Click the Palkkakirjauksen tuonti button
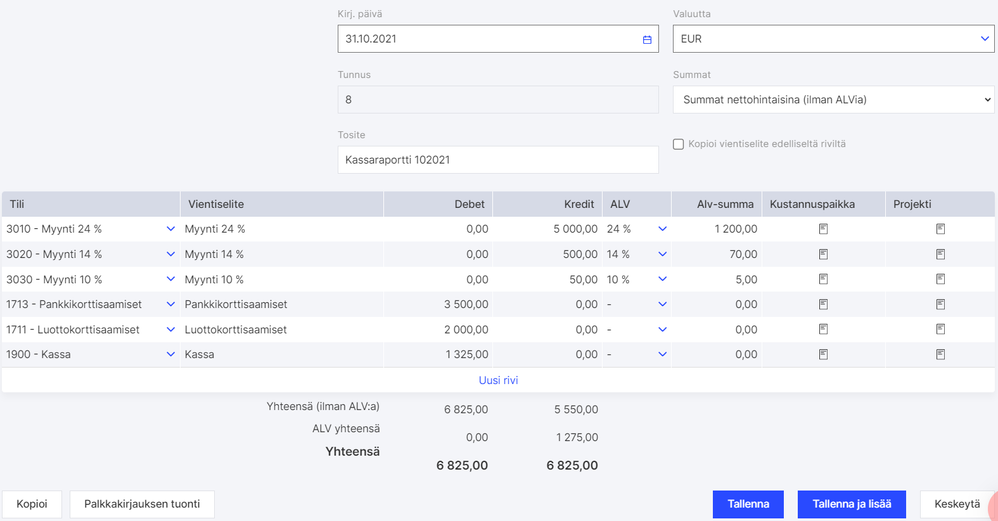The width and height of the screenshot is (998, 521). click(x=142, y=504)
